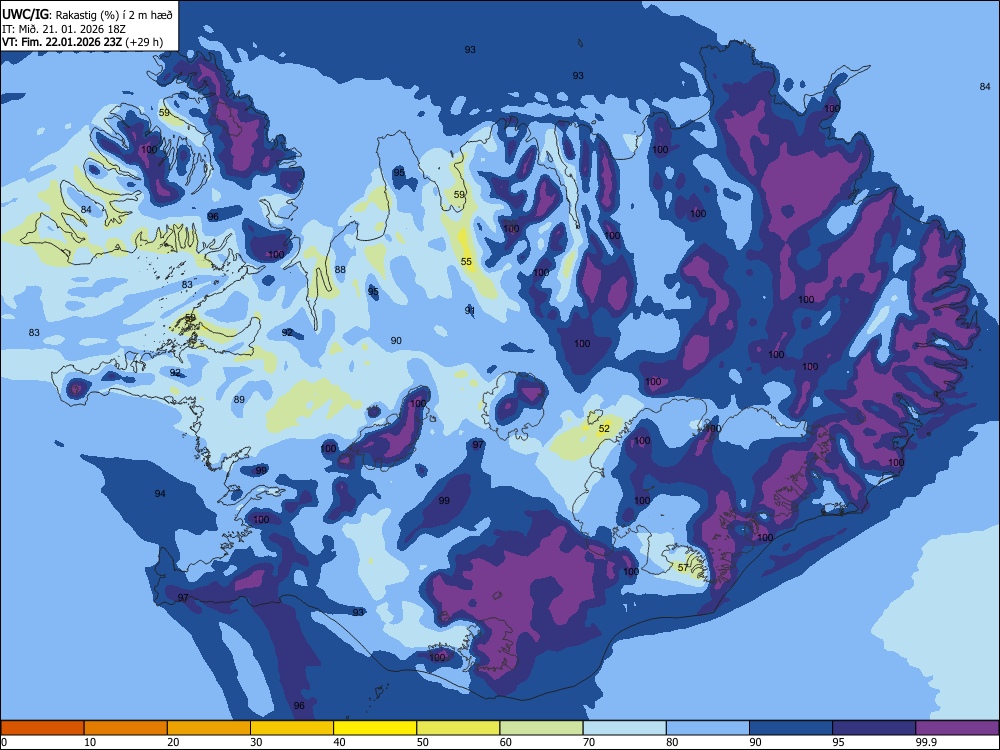Select the '0' legend scale label

3,742
